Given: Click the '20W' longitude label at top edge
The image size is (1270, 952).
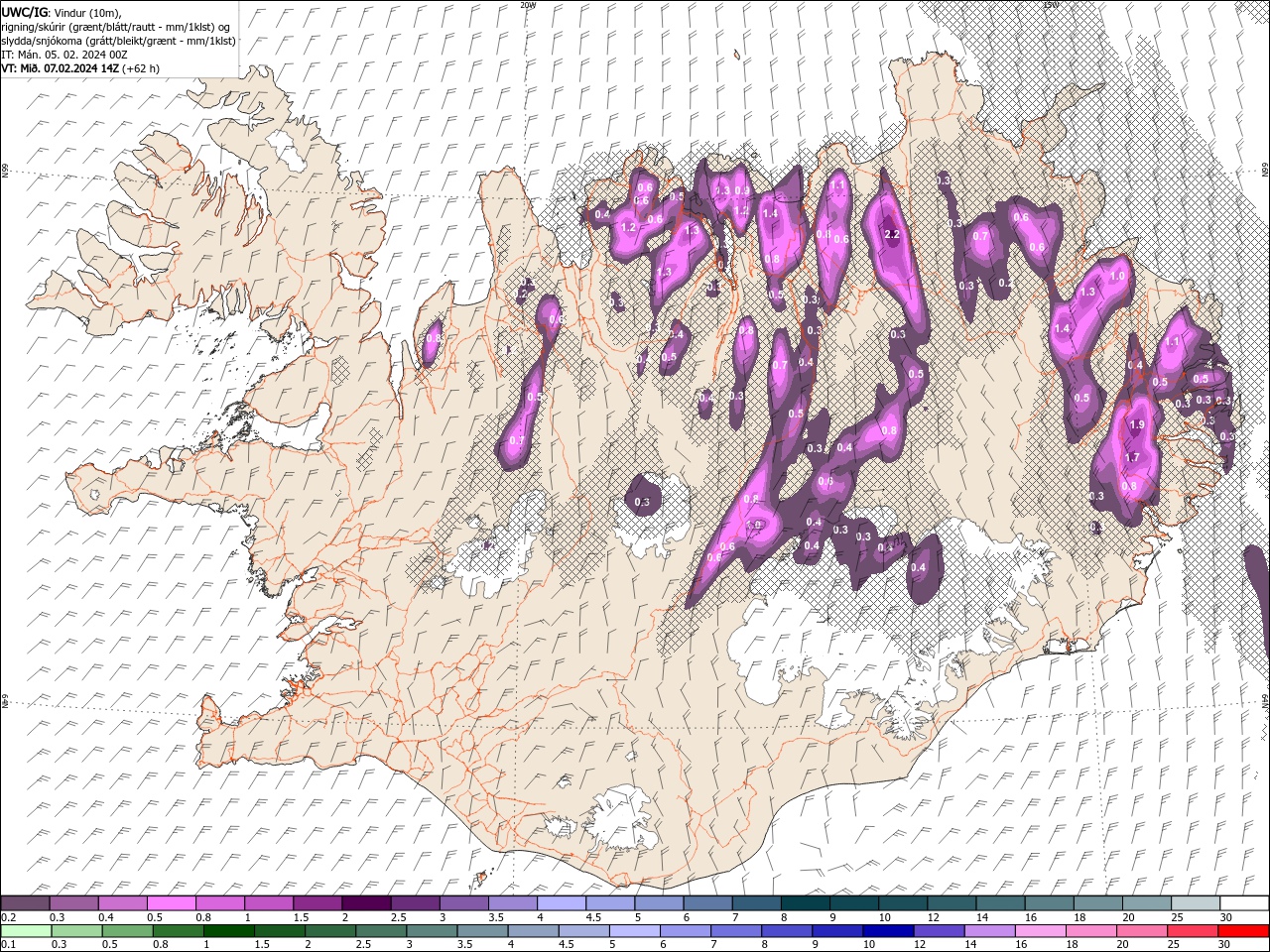Looking at the screenshot, I should click(527, 5).
